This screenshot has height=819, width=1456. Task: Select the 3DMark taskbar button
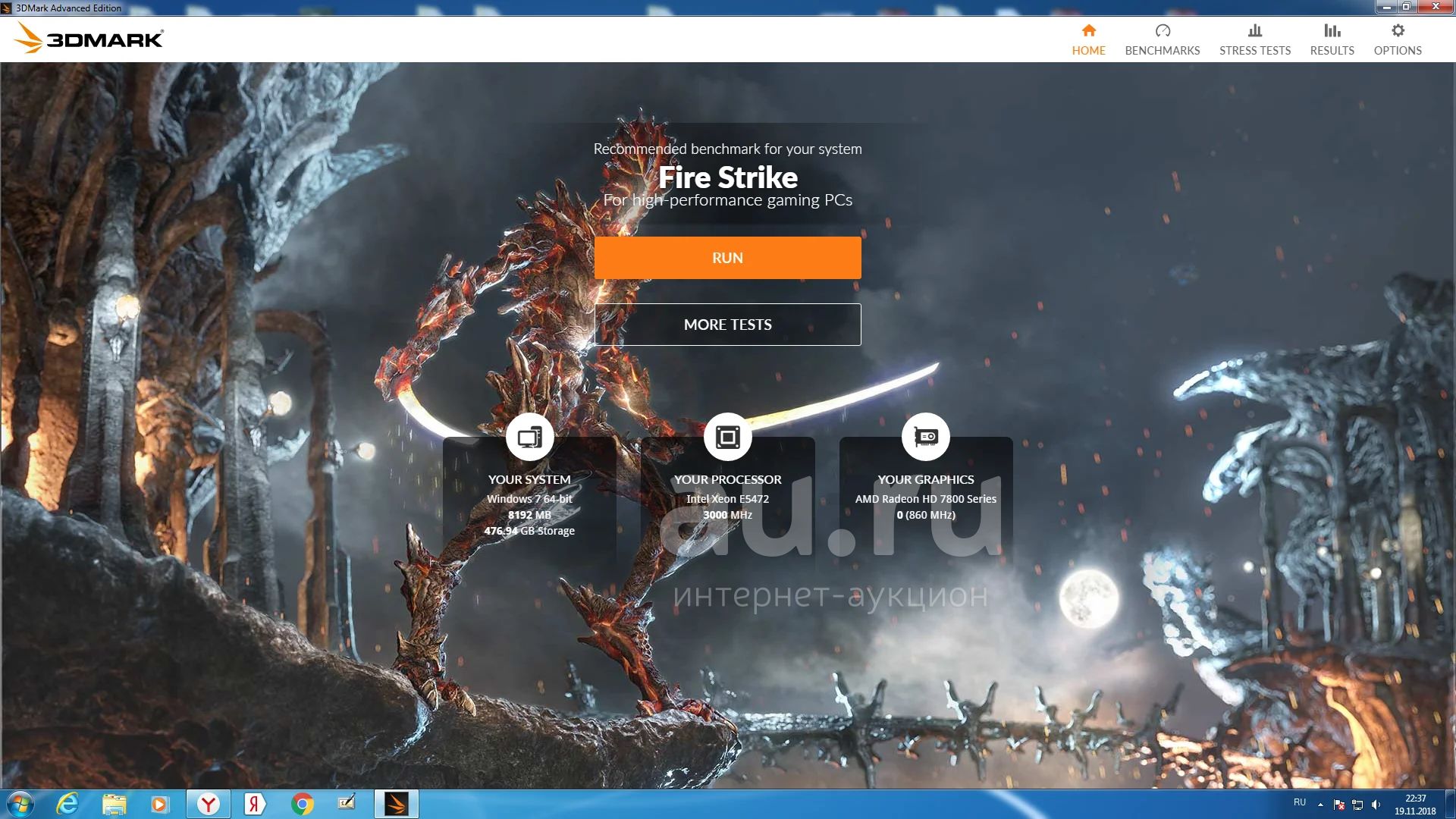point(396,804)
